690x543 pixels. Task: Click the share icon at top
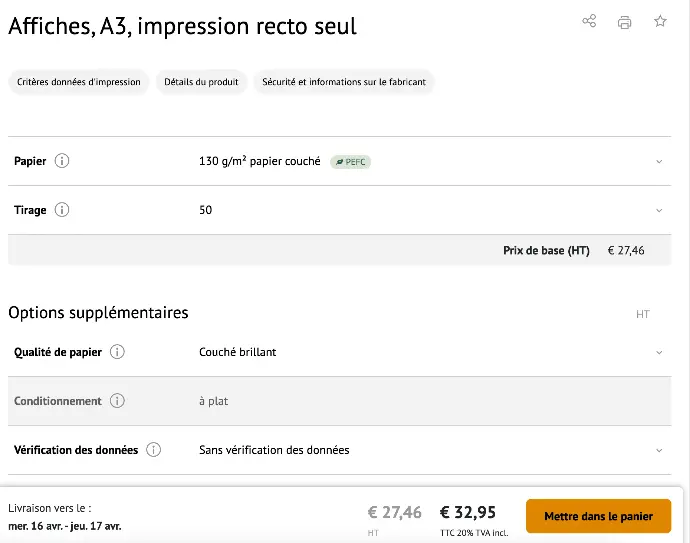tap(589, 21)
